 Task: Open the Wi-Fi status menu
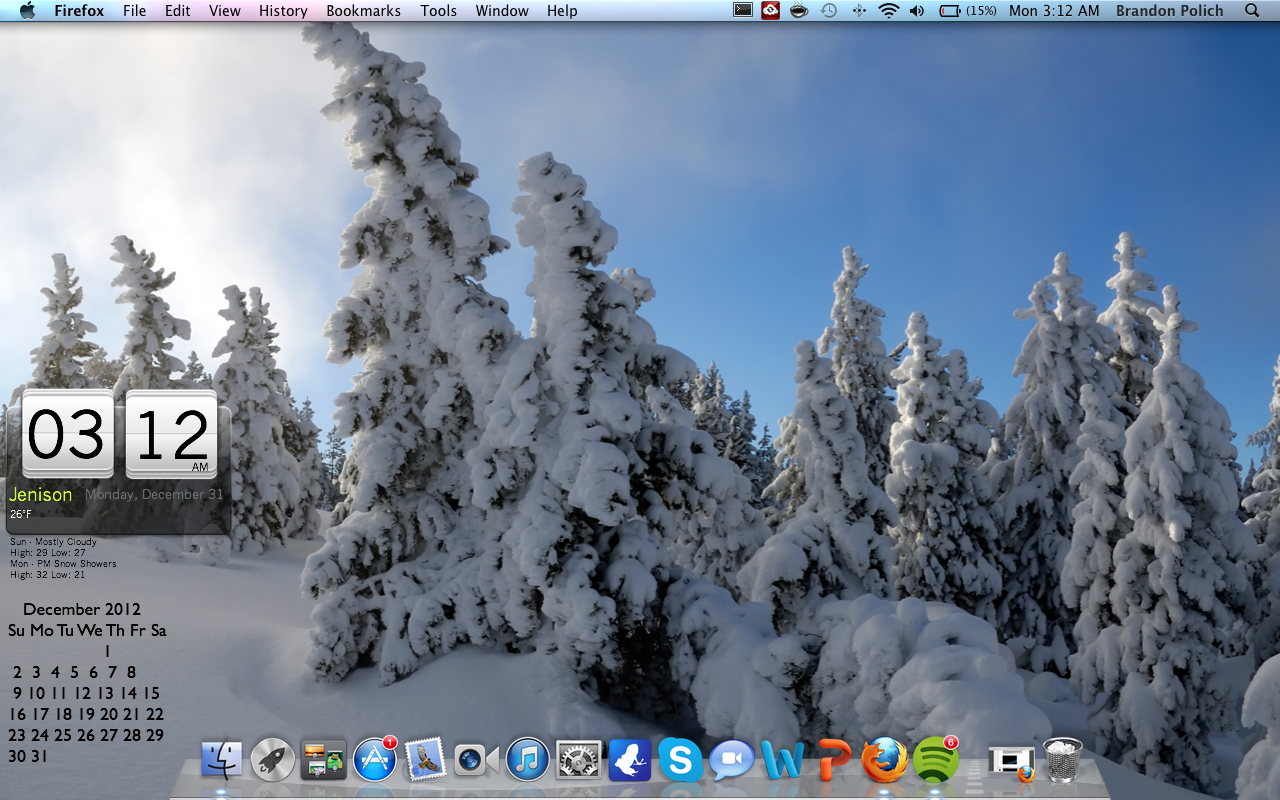(x=888, y=11)
